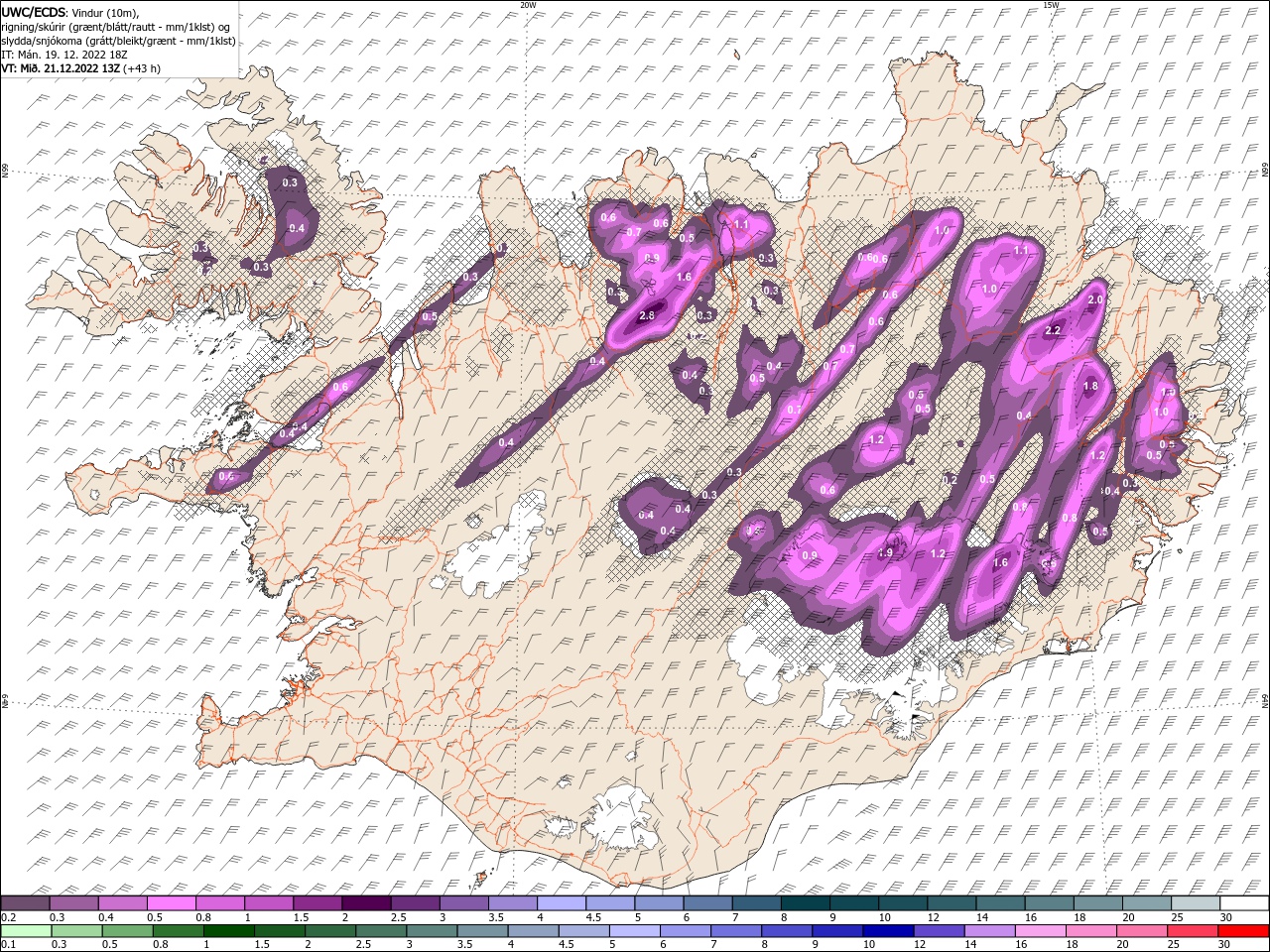Image resolution: width=1270 pixels, height=952 pixels.
Task: Click the 'rigning/skúrir' legend description line
Action: click(x=117, y=27)
